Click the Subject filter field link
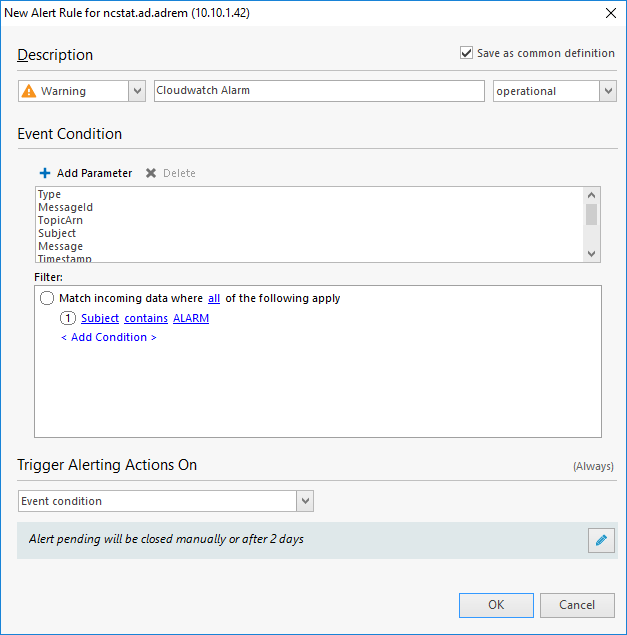 point(99,318)
